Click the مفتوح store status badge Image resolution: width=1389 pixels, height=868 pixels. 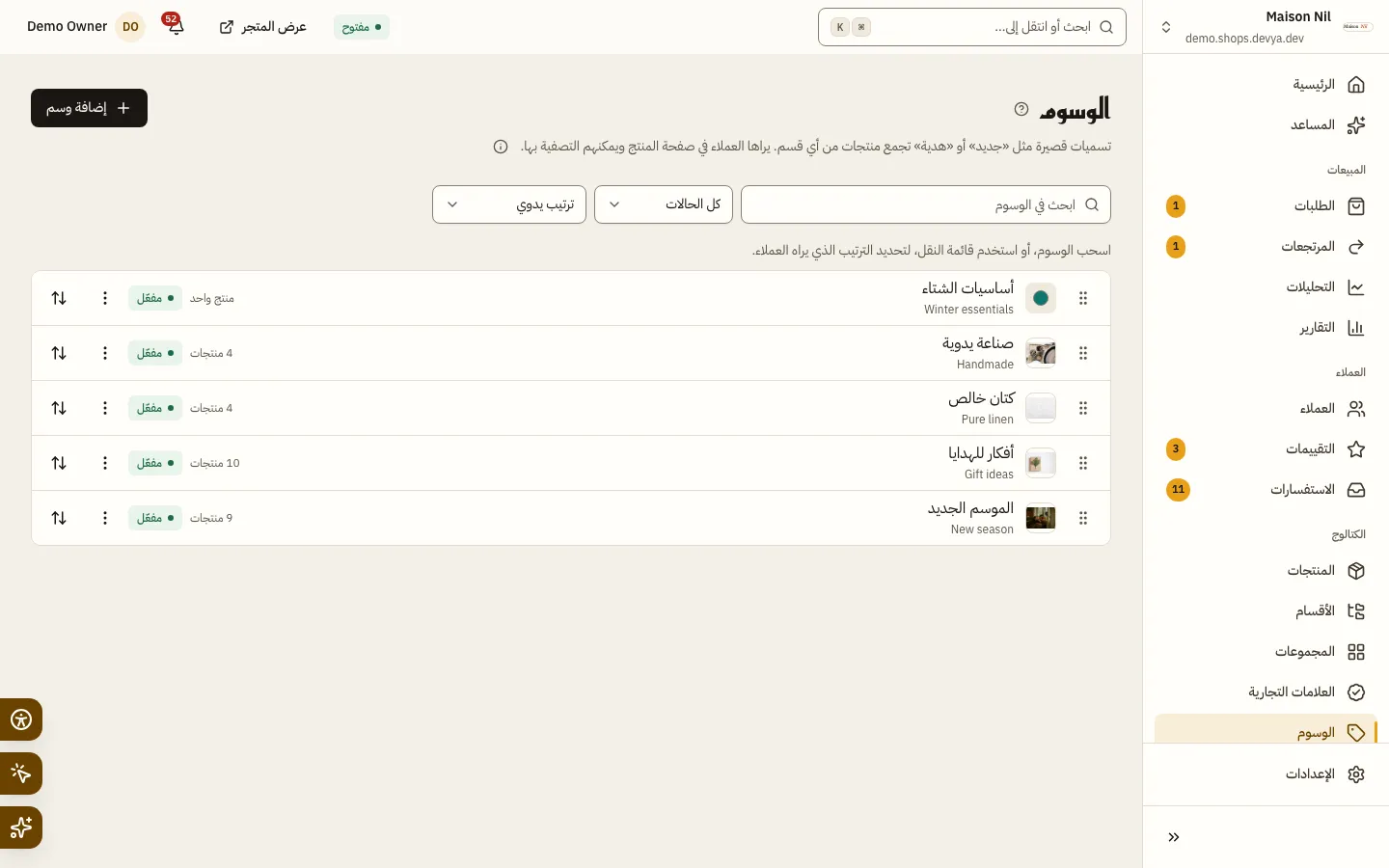pos(362,27)
